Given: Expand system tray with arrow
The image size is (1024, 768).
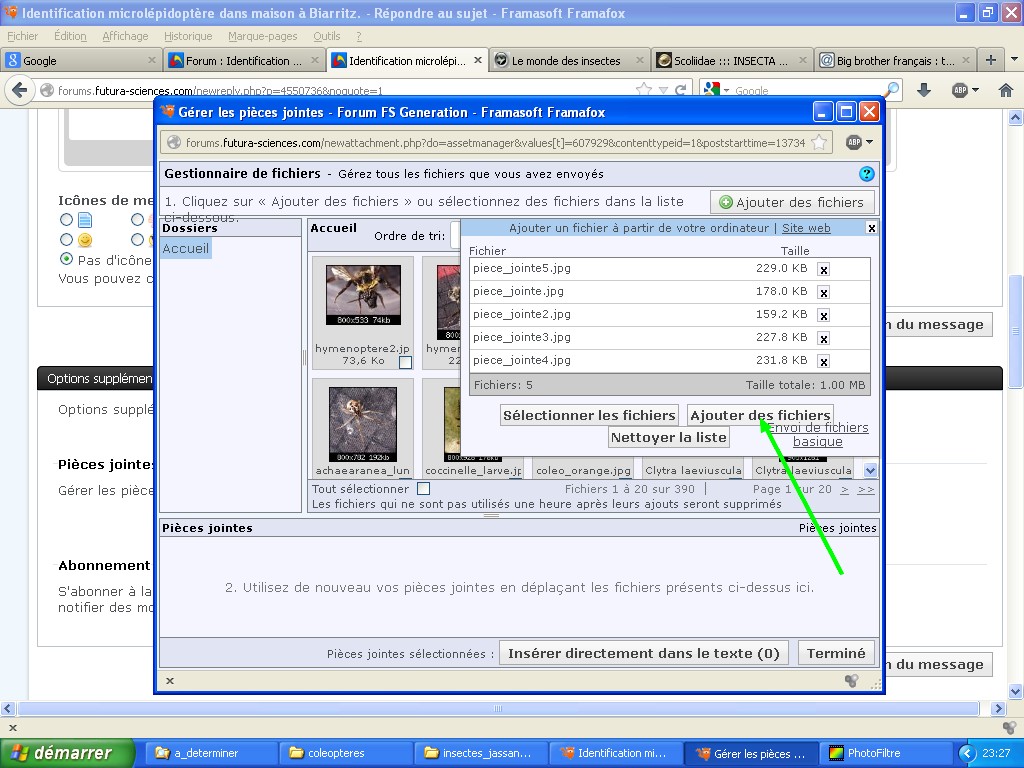Looking at the screenshot, I should pos(967,753).
